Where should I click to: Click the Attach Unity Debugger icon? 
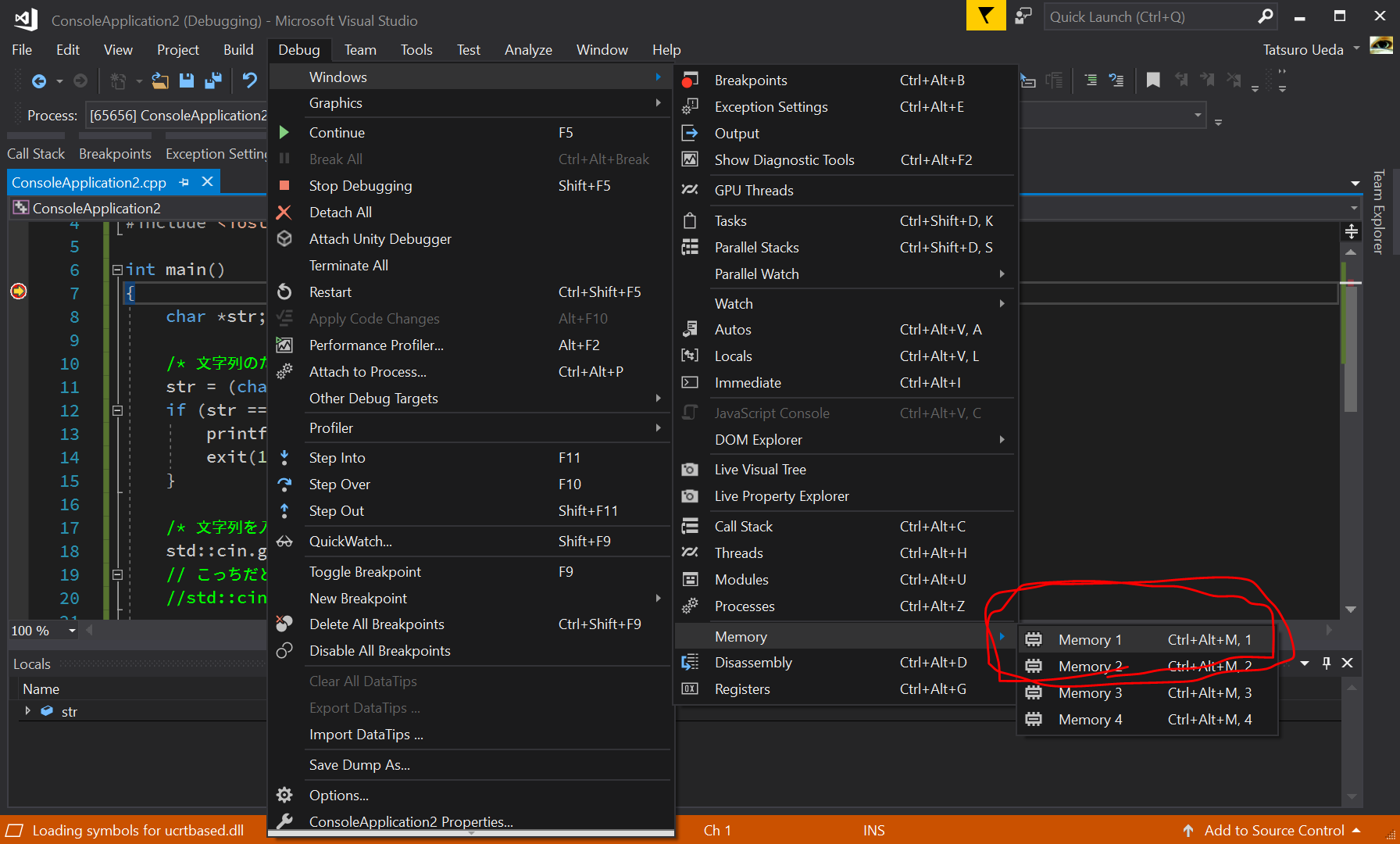284,239
